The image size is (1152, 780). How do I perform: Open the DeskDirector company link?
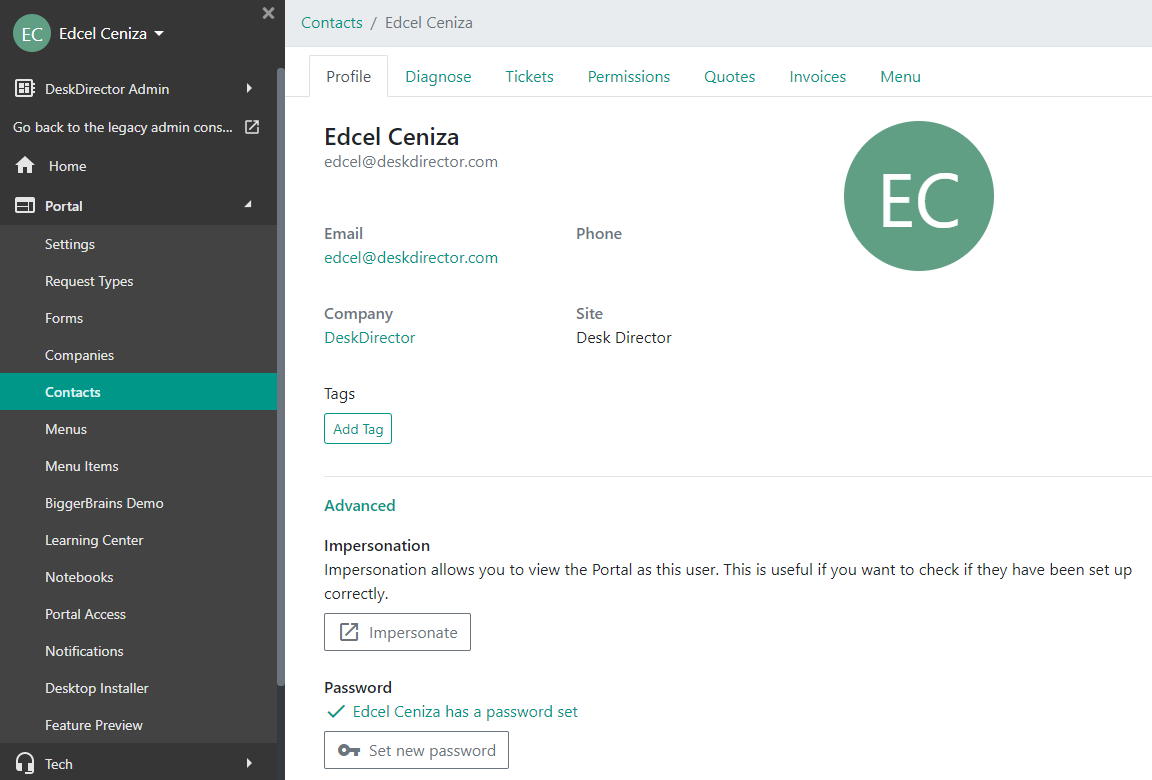click(370, 338)
